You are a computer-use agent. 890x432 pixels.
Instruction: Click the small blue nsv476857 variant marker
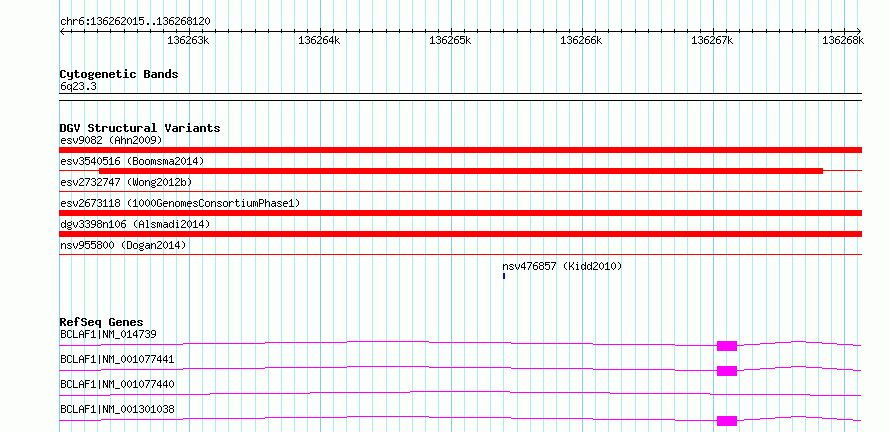click(503, 276)
